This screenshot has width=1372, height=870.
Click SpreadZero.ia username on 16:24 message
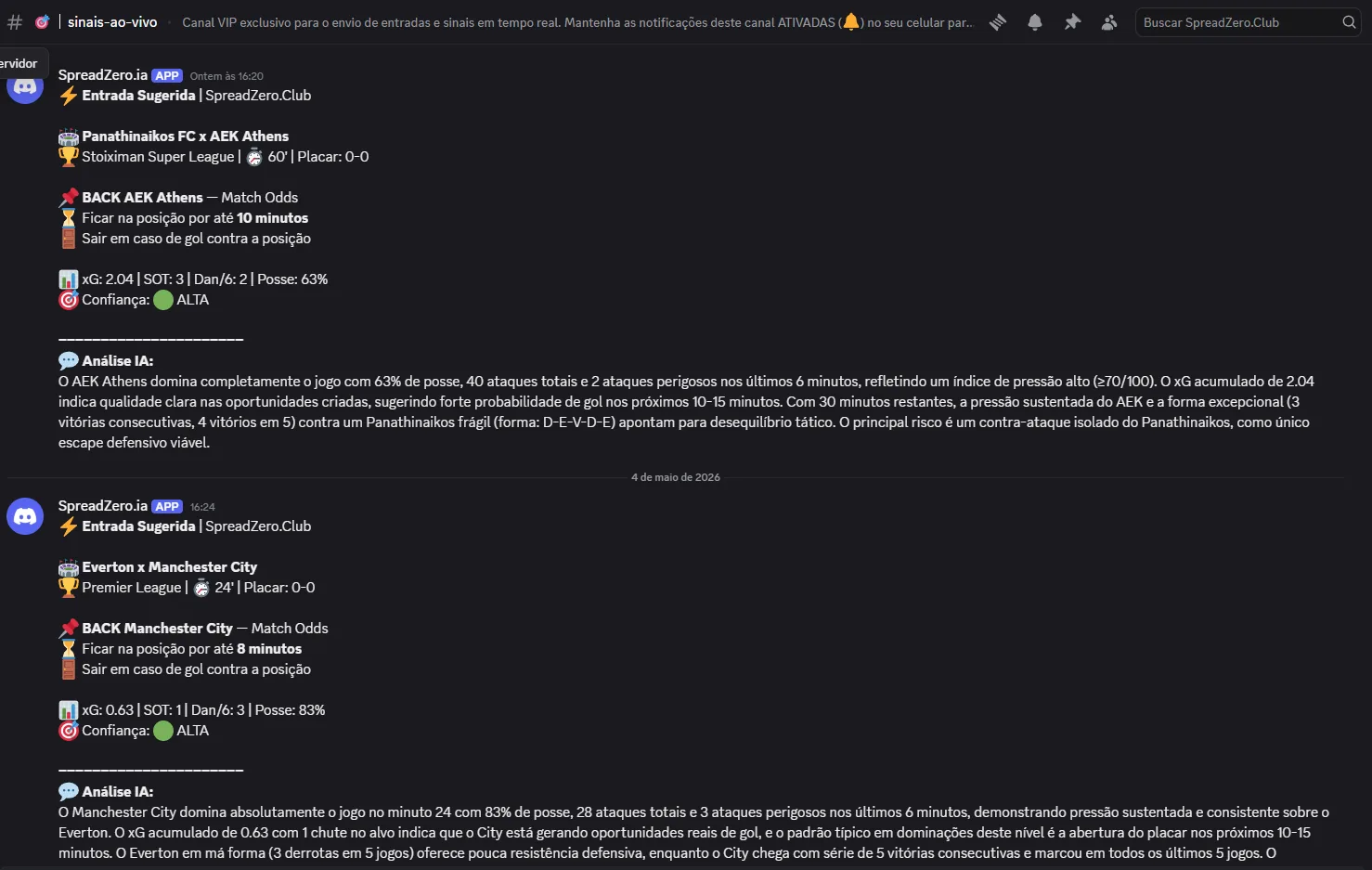[102, 506]
